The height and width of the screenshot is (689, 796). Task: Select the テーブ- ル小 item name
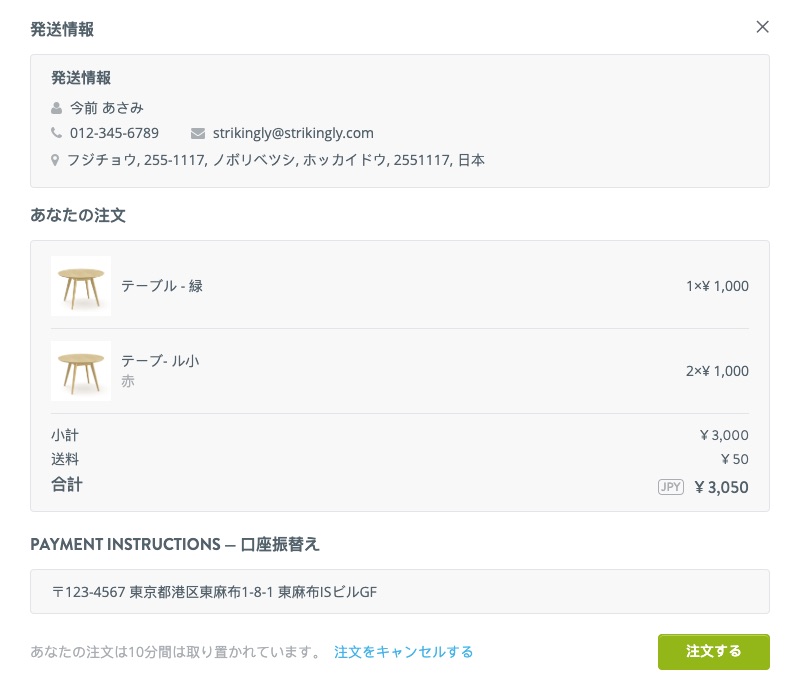160,360
